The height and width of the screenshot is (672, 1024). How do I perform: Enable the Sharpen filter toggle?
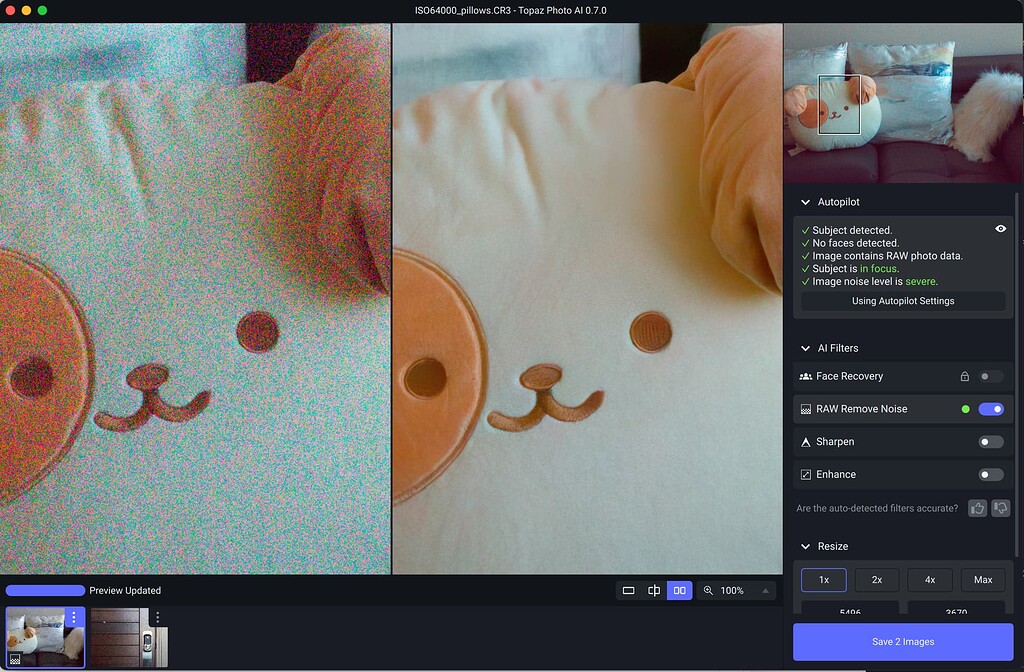click(990, 441)
